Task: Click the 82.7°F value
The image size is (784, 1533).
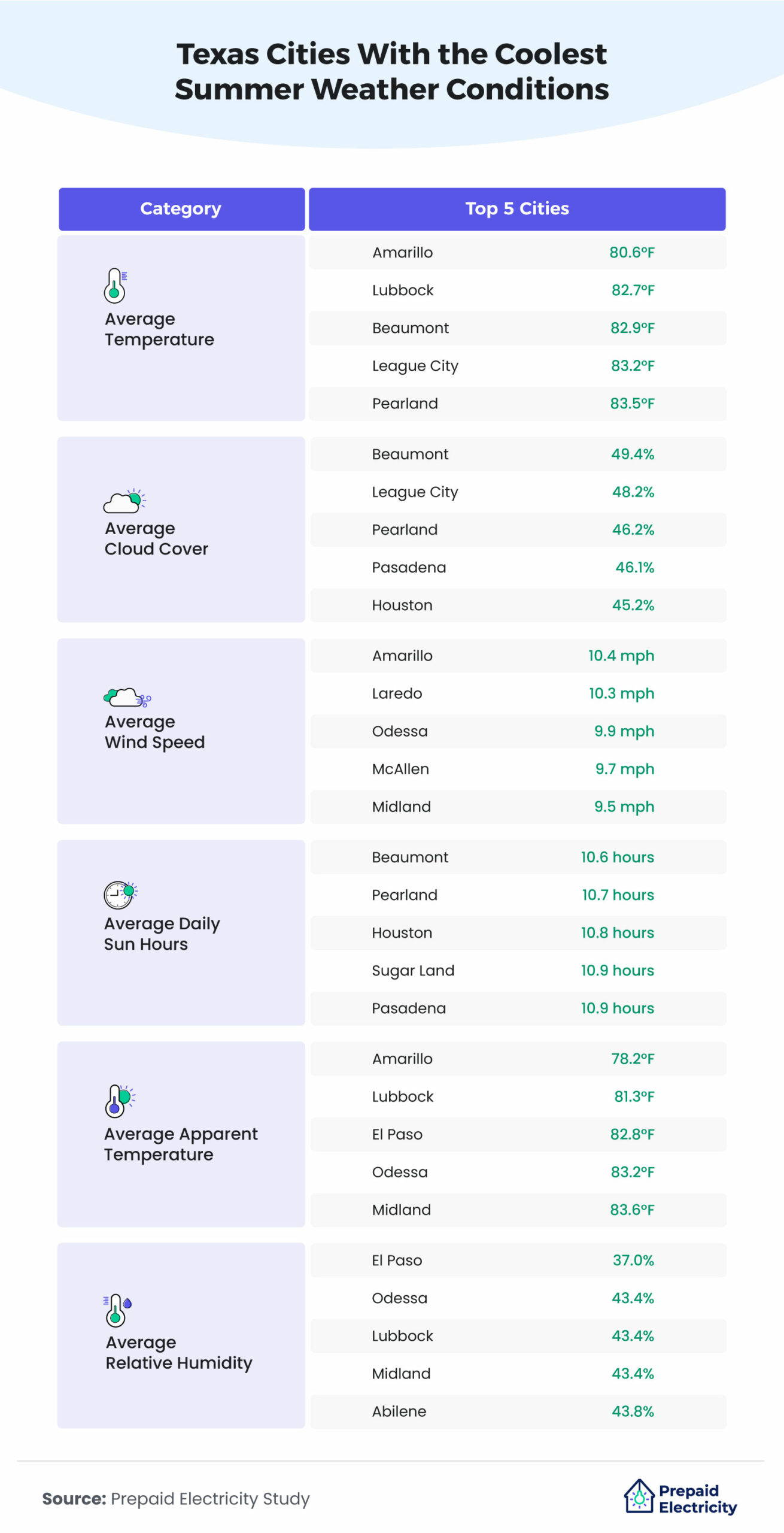Action: pyautogui.click(x=633, y=290)
